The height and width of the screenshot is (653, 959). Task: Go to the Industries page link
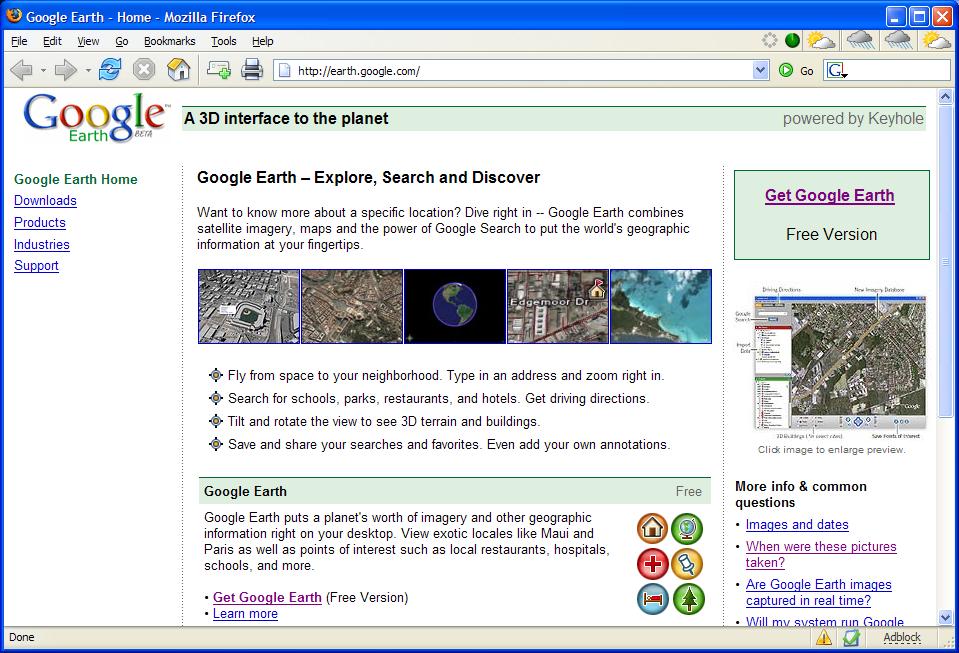click(42, 245)
